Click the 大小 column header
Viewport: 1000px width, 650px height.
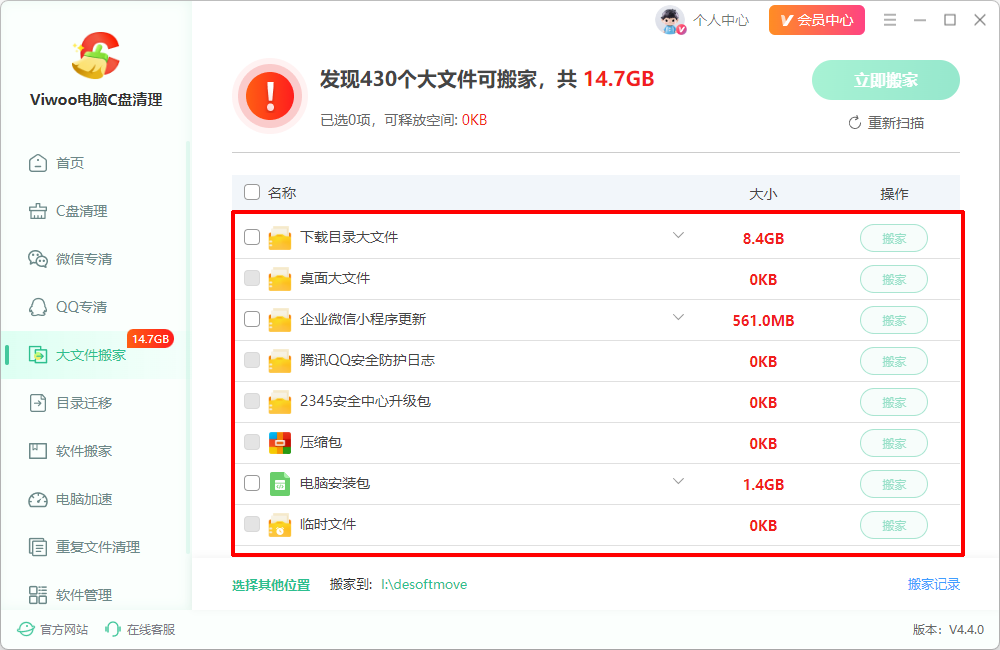point(763,193)
